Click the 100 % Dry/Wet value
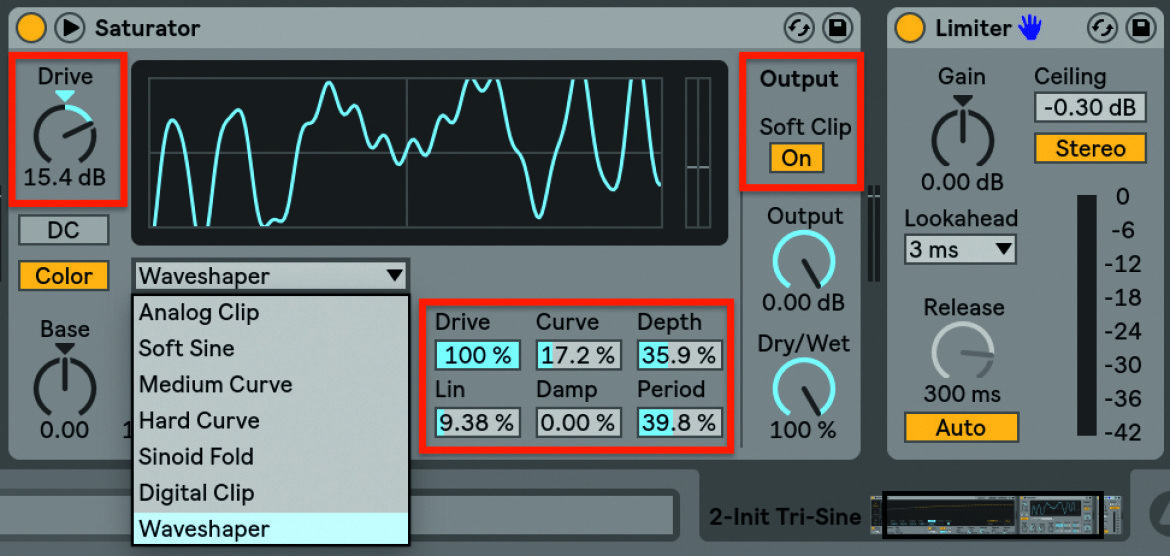This screenshot has height=556, width=1170. point(804,430)
